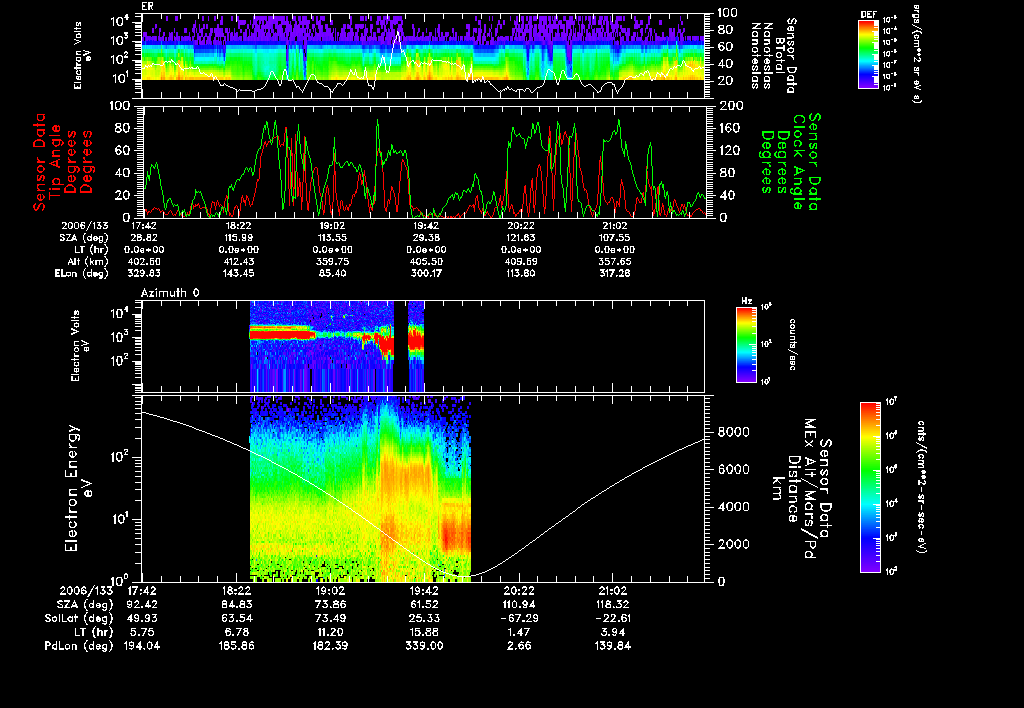Select PdLon value 339.00
Image resolution: width=1024 pixels, height=708 pixels.
pyautogui.click(x=424, y=645)
